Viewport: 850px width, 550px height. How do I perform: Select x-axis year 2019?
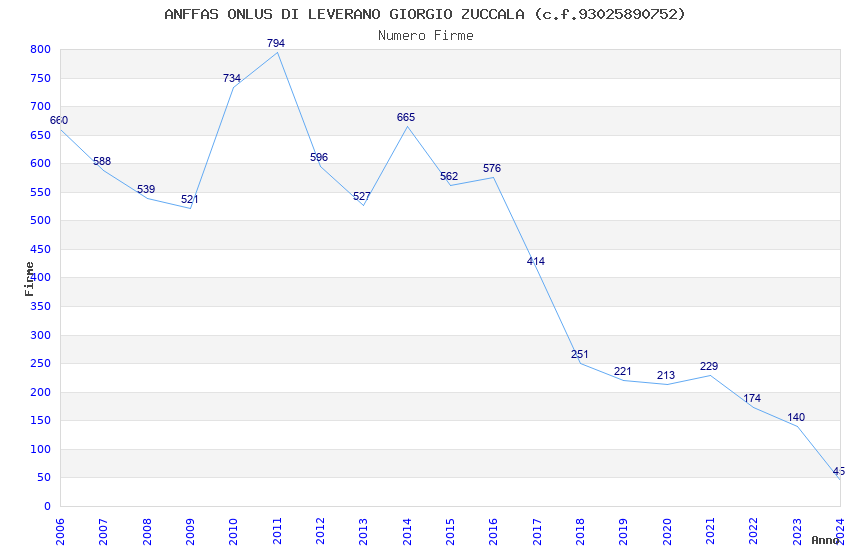coord(623,531)
